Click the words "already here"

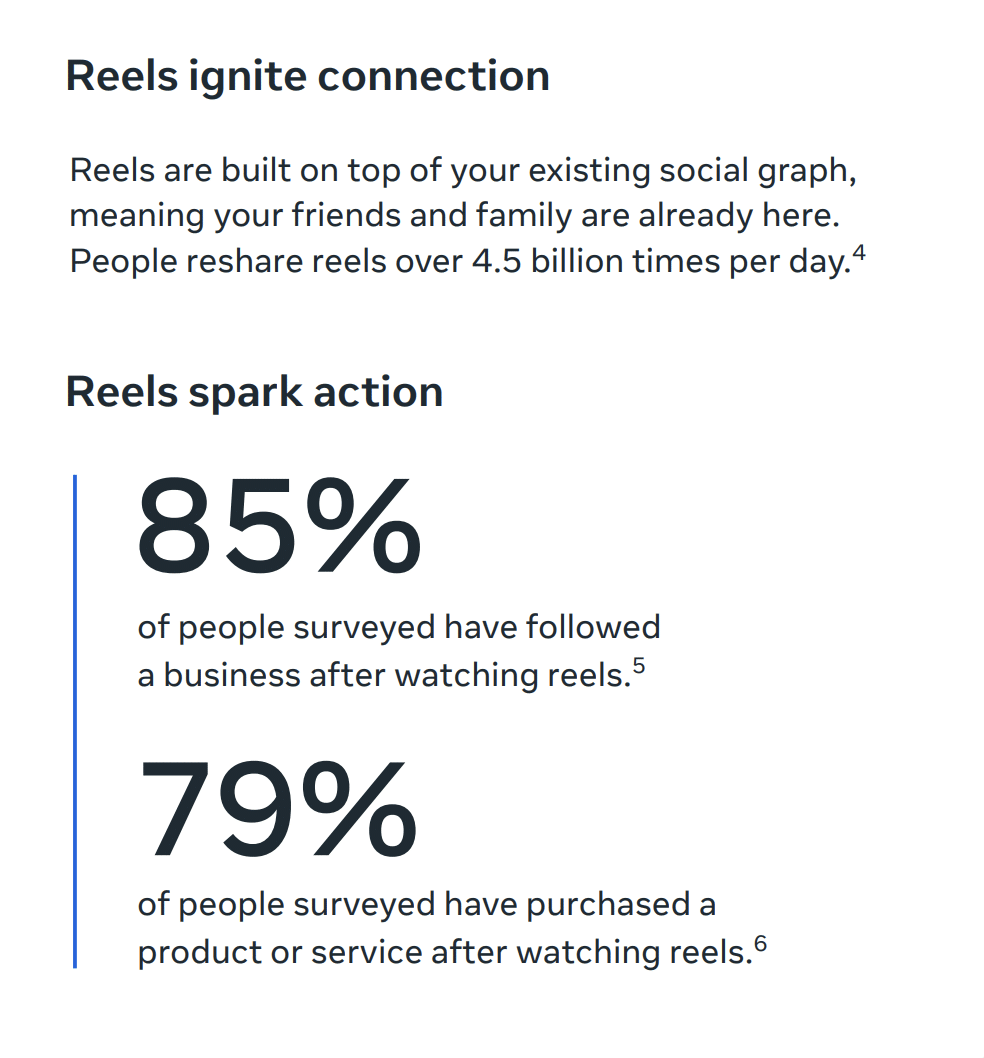[x=739, y=216]
